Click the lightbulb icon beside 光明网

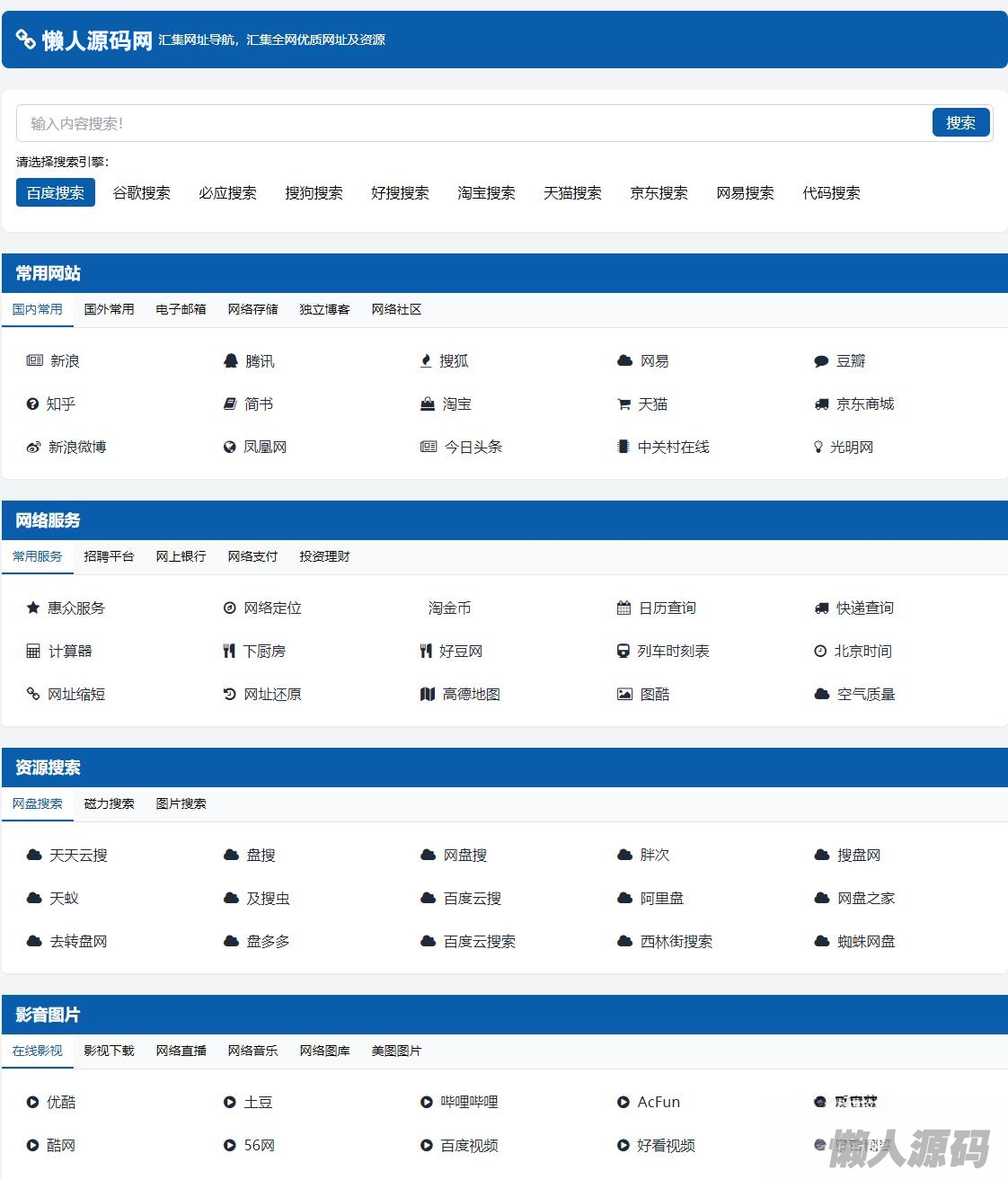[818, 448]
